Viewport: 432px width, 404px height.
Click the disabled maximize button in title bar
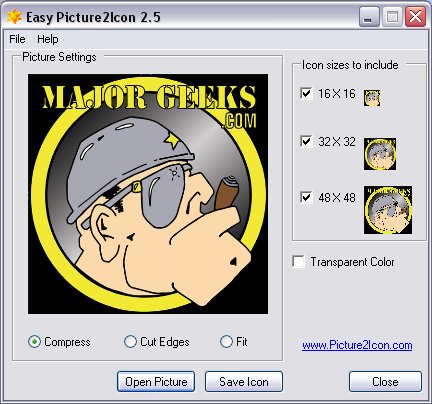pyautogui.click(x=392, y=17)
